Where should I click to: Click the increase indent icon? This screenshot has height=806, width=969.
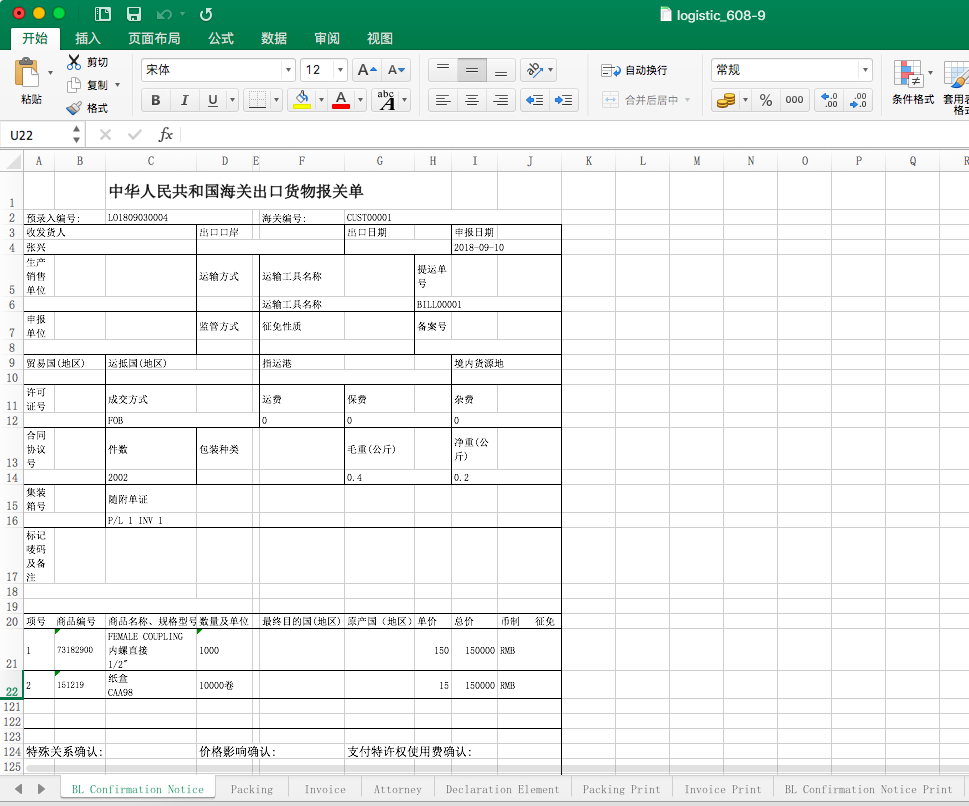point(564,100)
